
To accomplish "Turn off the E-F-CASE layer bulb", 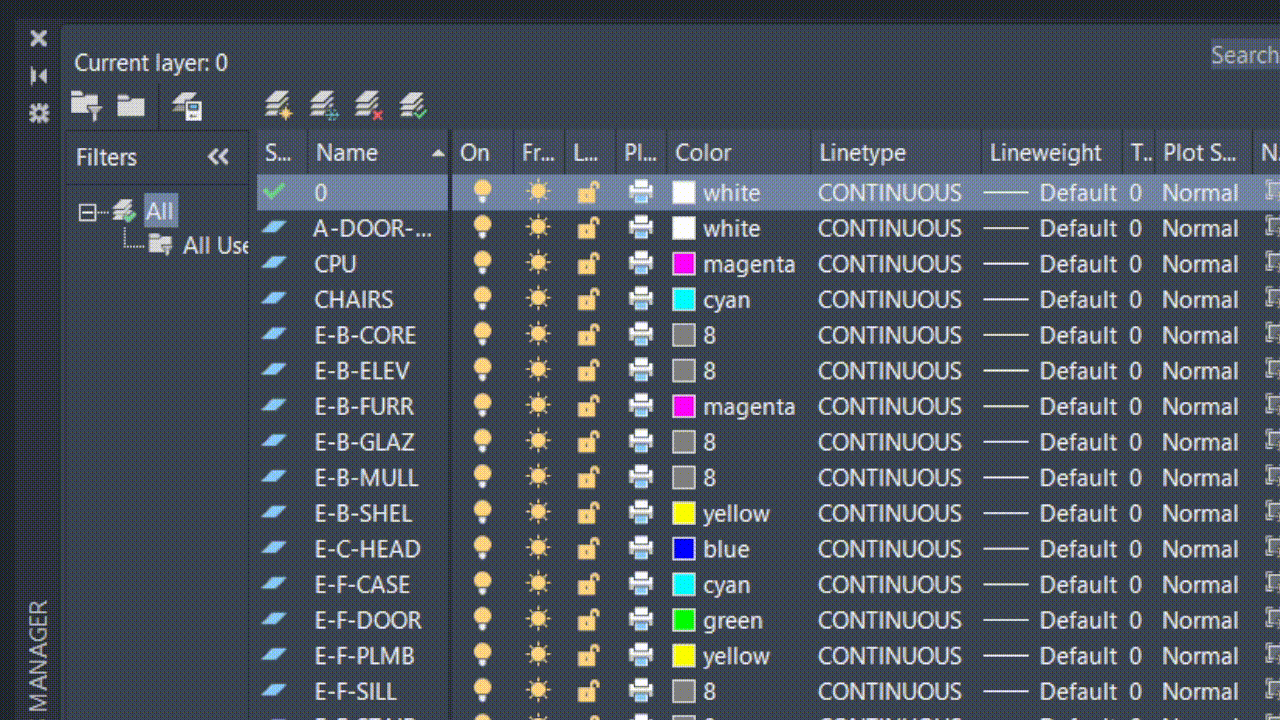I will coord(482,585).
